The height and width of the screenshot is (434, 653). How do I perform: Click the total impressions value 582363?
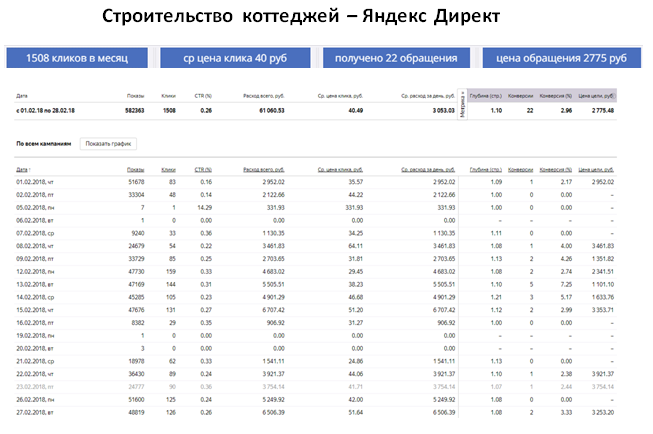click(135, 110)
